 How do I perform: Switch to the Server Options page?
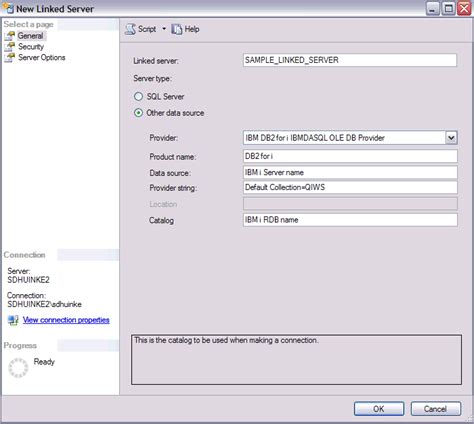42,57
